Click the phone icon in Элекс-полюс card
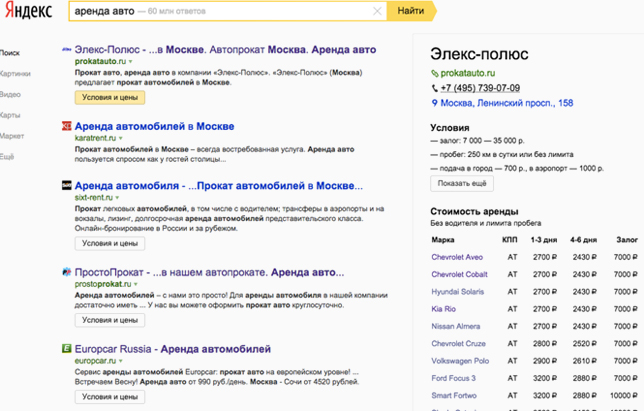This screenshot has width=644, height=411. pyautogui.click(x=435, y=88)
